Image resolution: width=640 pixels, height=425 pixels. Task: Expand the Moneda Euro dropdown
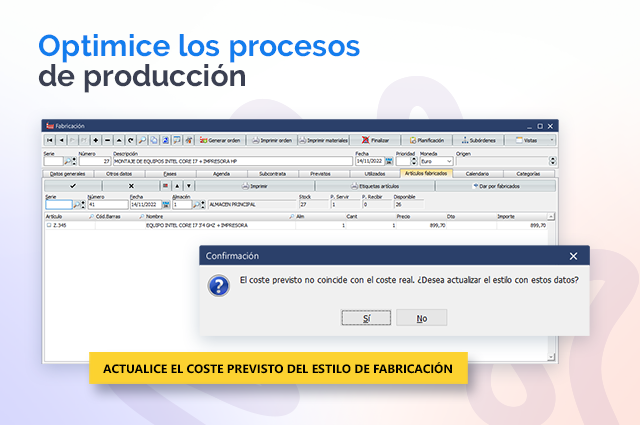(448, 161)
